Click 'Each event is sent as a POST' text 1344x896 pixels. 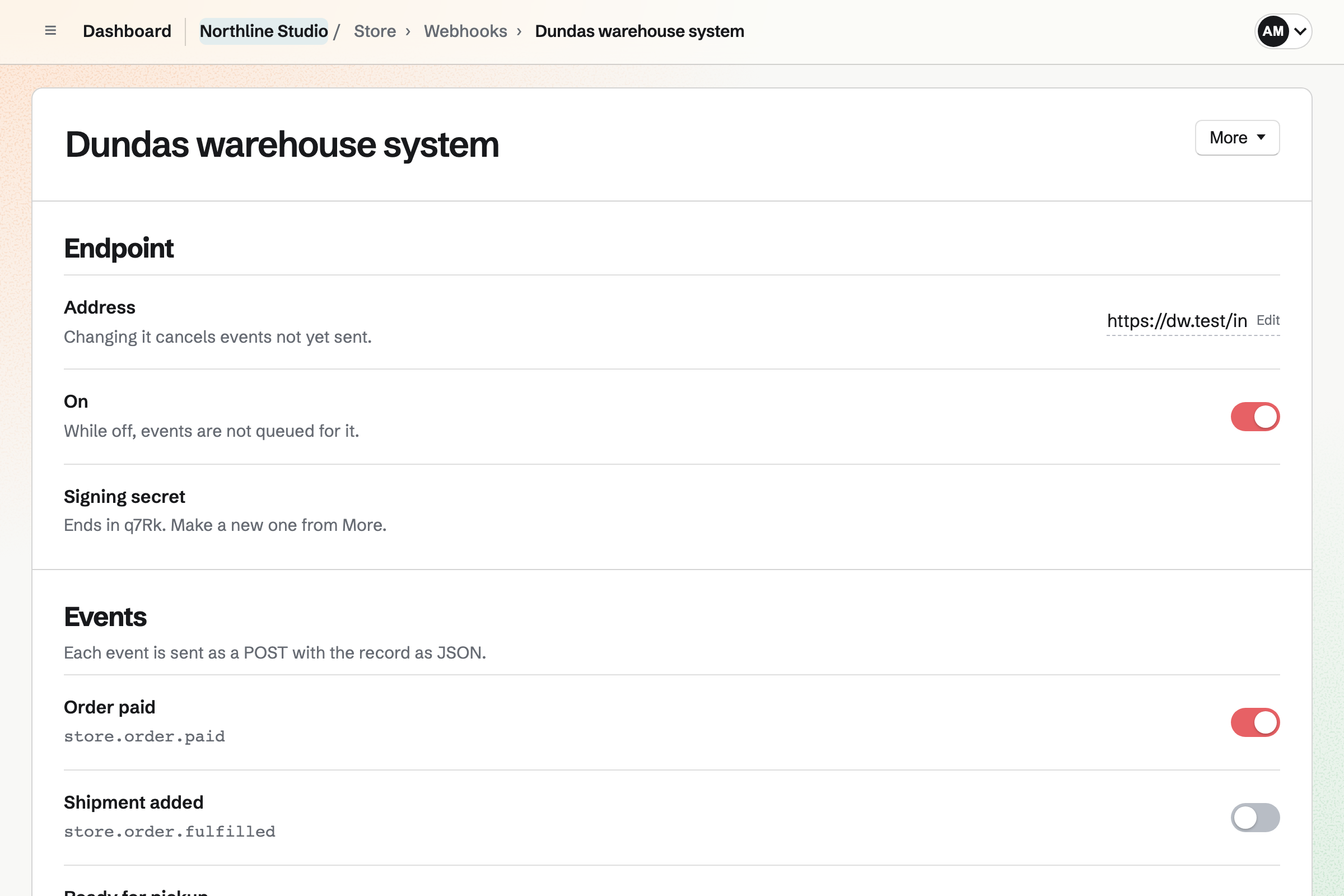(275, 652)
